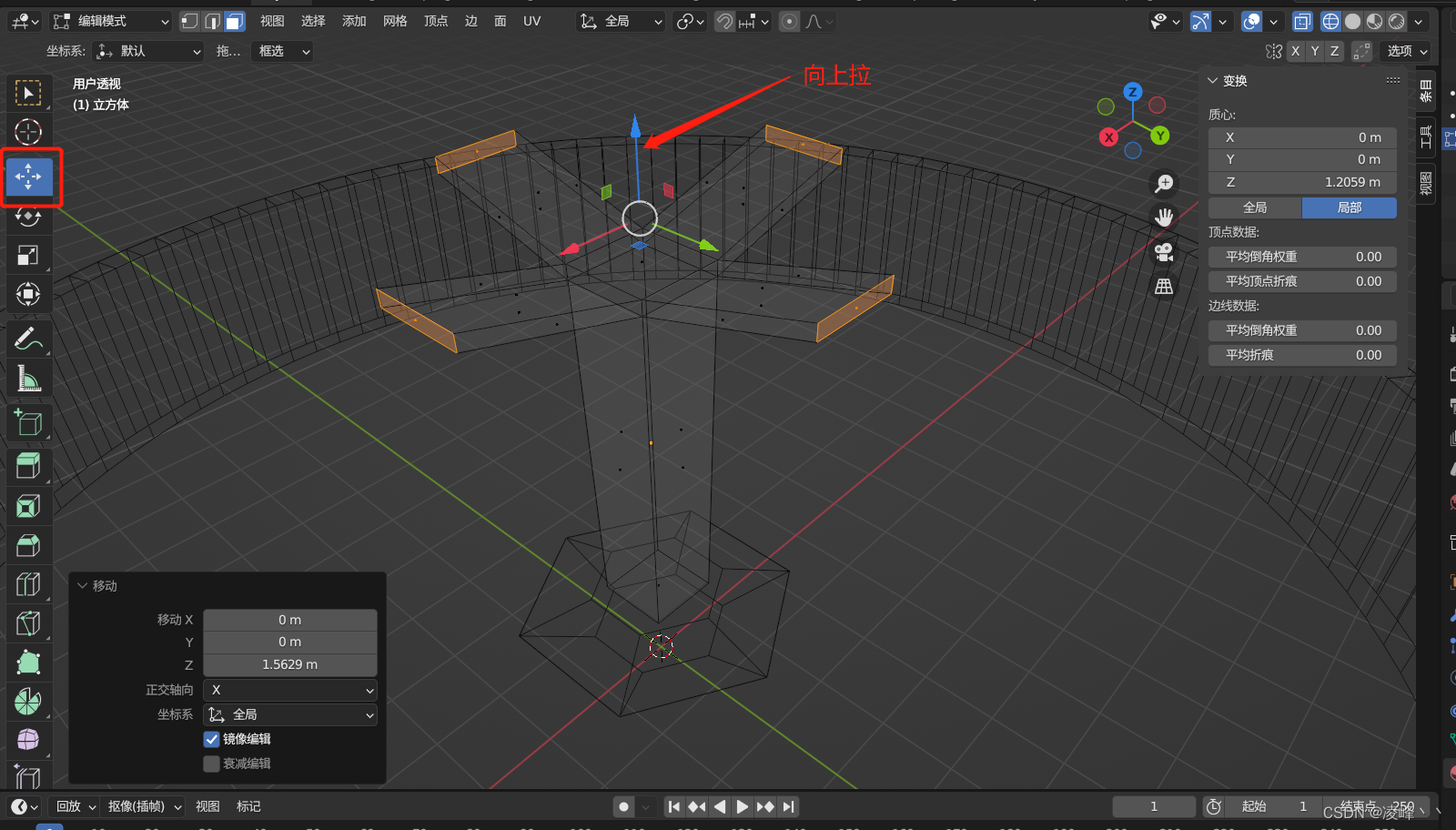Image resolution: width=1456 pixels, height=830 pixels.
Task: Open the 全局 transform orientation dropdown in header
Action: click(x=621, y=21)
